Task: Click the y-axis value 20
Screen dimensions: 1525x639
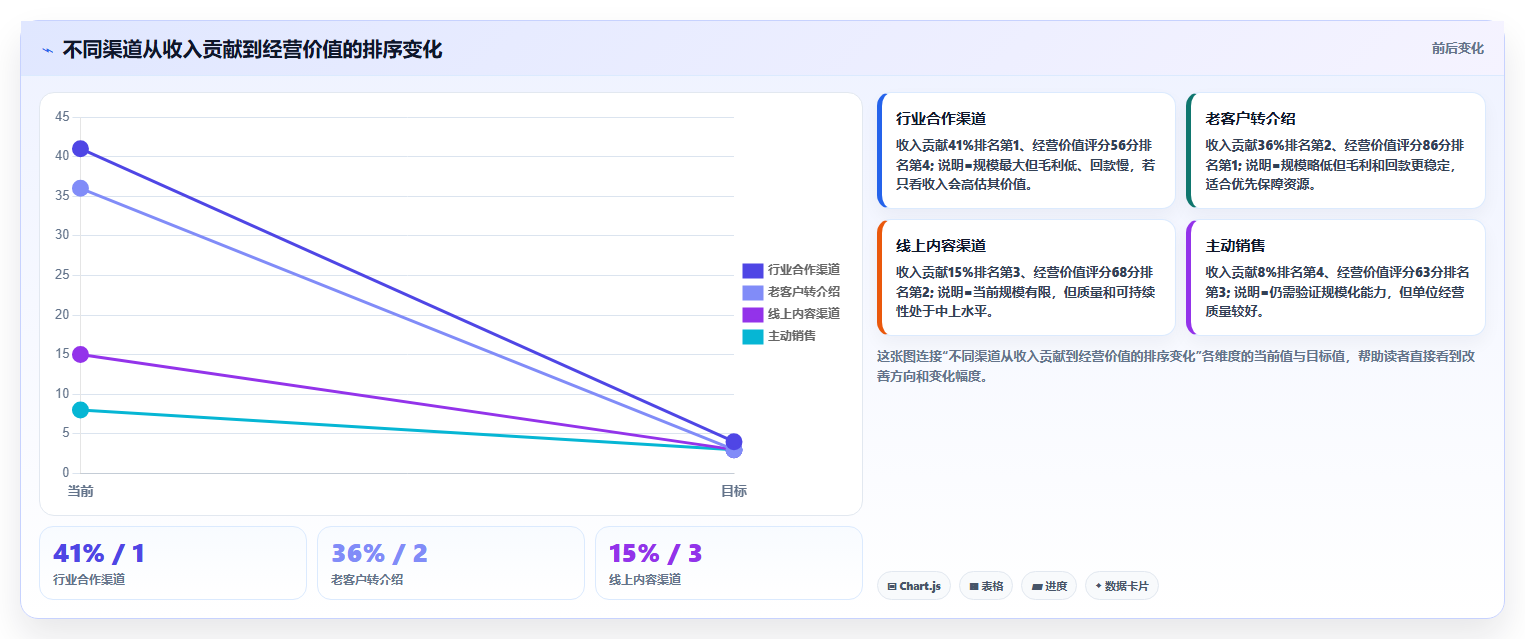Action: coord(62,314)
